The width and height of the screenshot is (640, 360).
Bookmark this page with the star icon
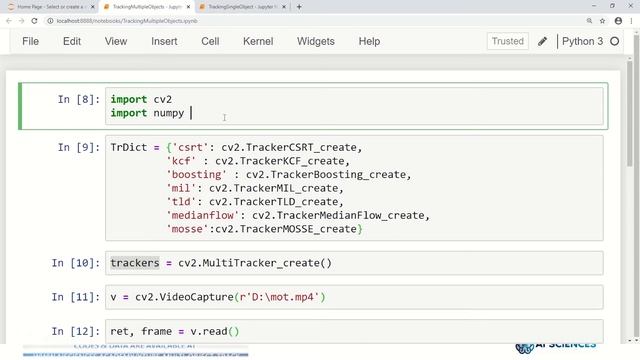[602, 21]
